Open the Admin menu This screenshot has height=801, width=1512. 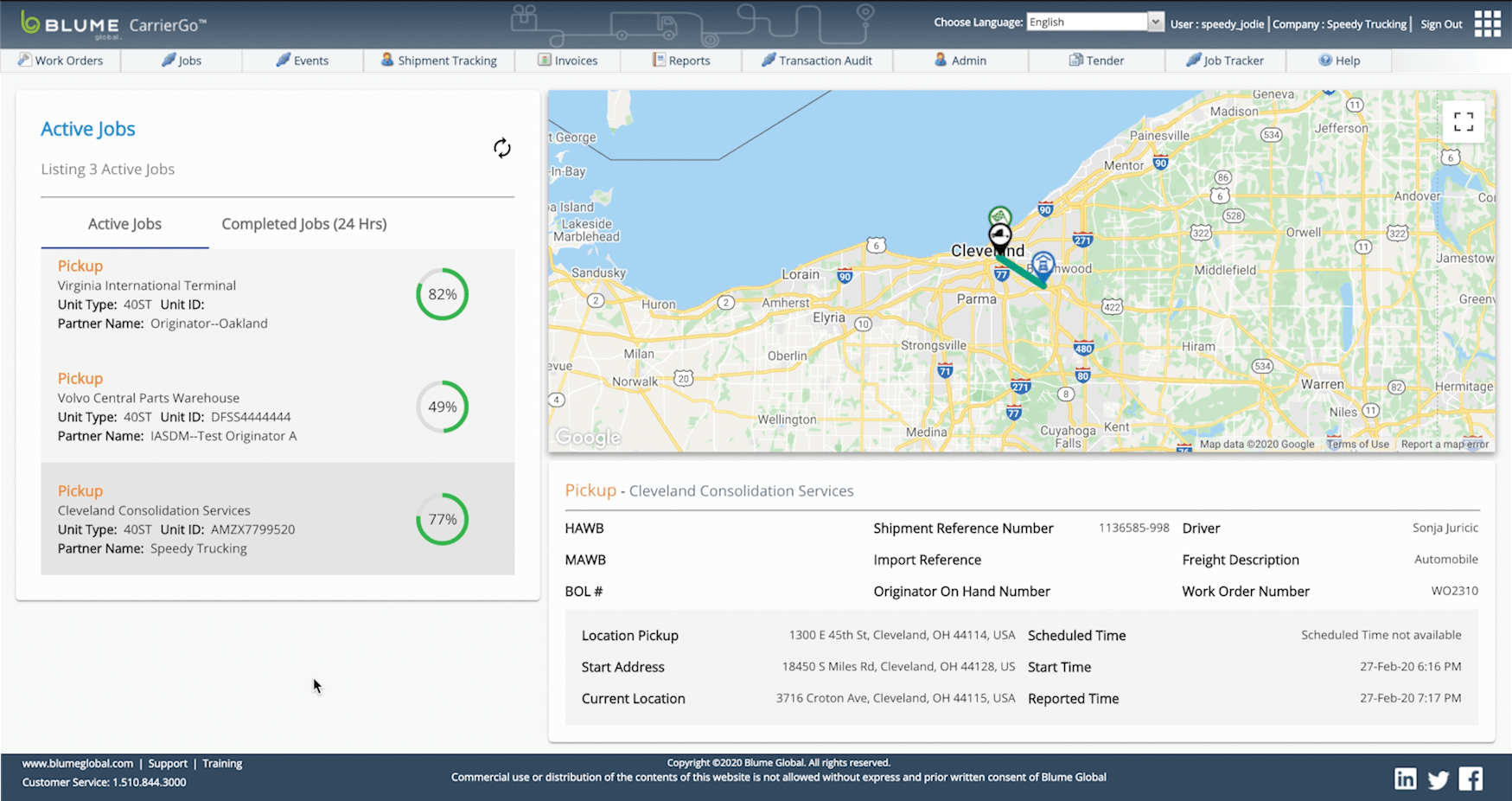[x=960, y=61]
